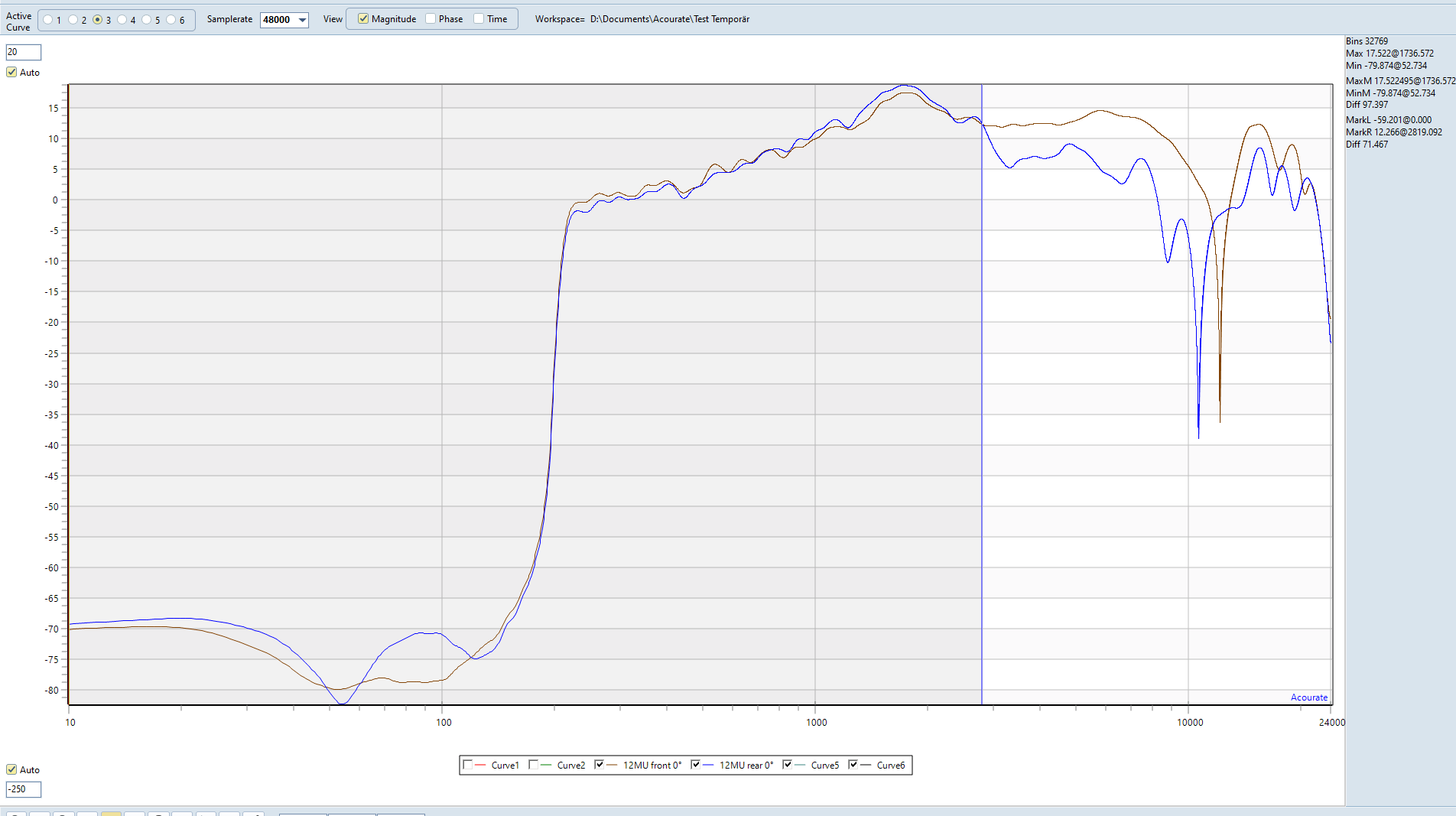Click the blue 12MU rear legend color line
This screenshot has width=1456, height=816.
pyautogui.click(x=708, y=766)
